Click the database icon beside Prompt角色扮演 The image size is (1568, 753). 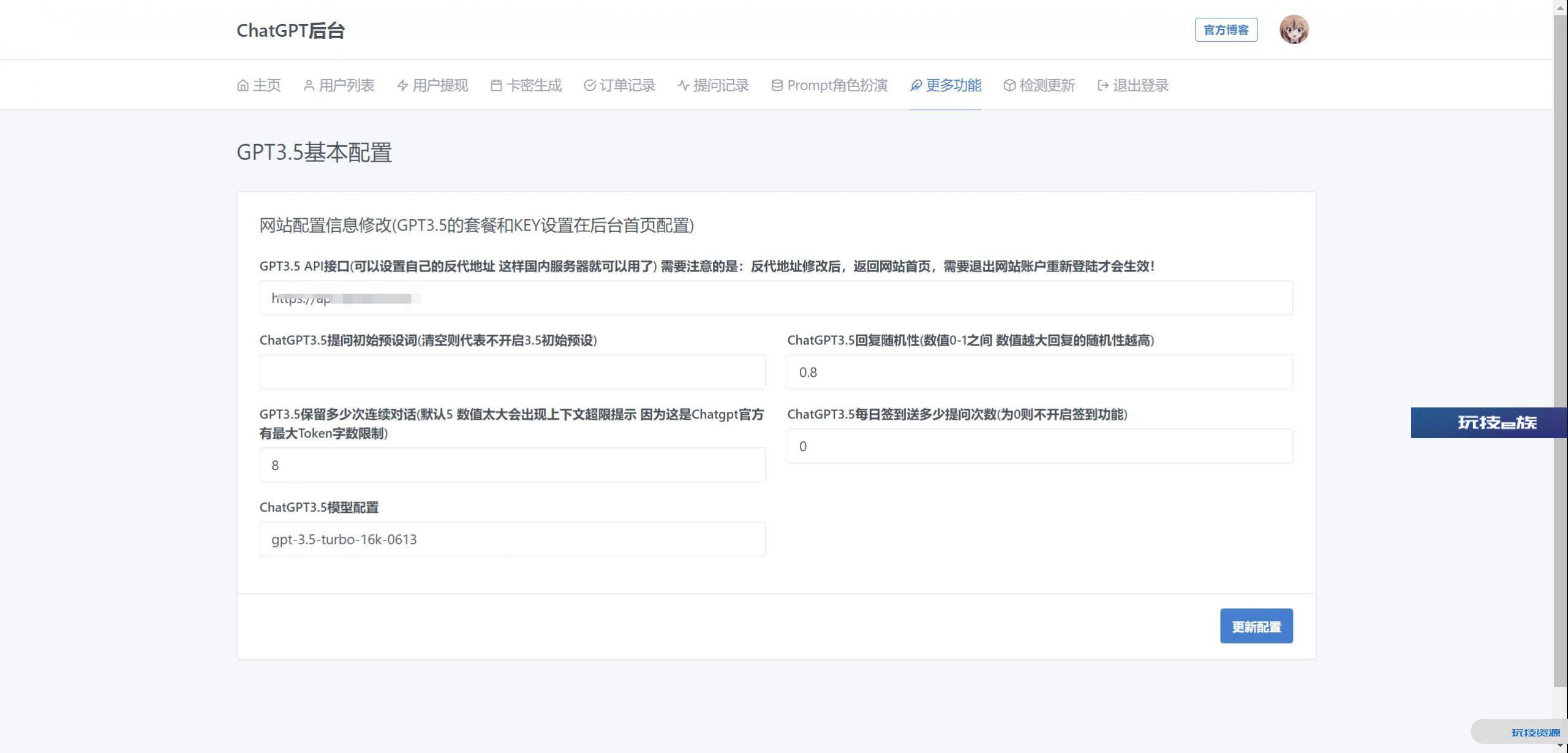tap(777, 85)
